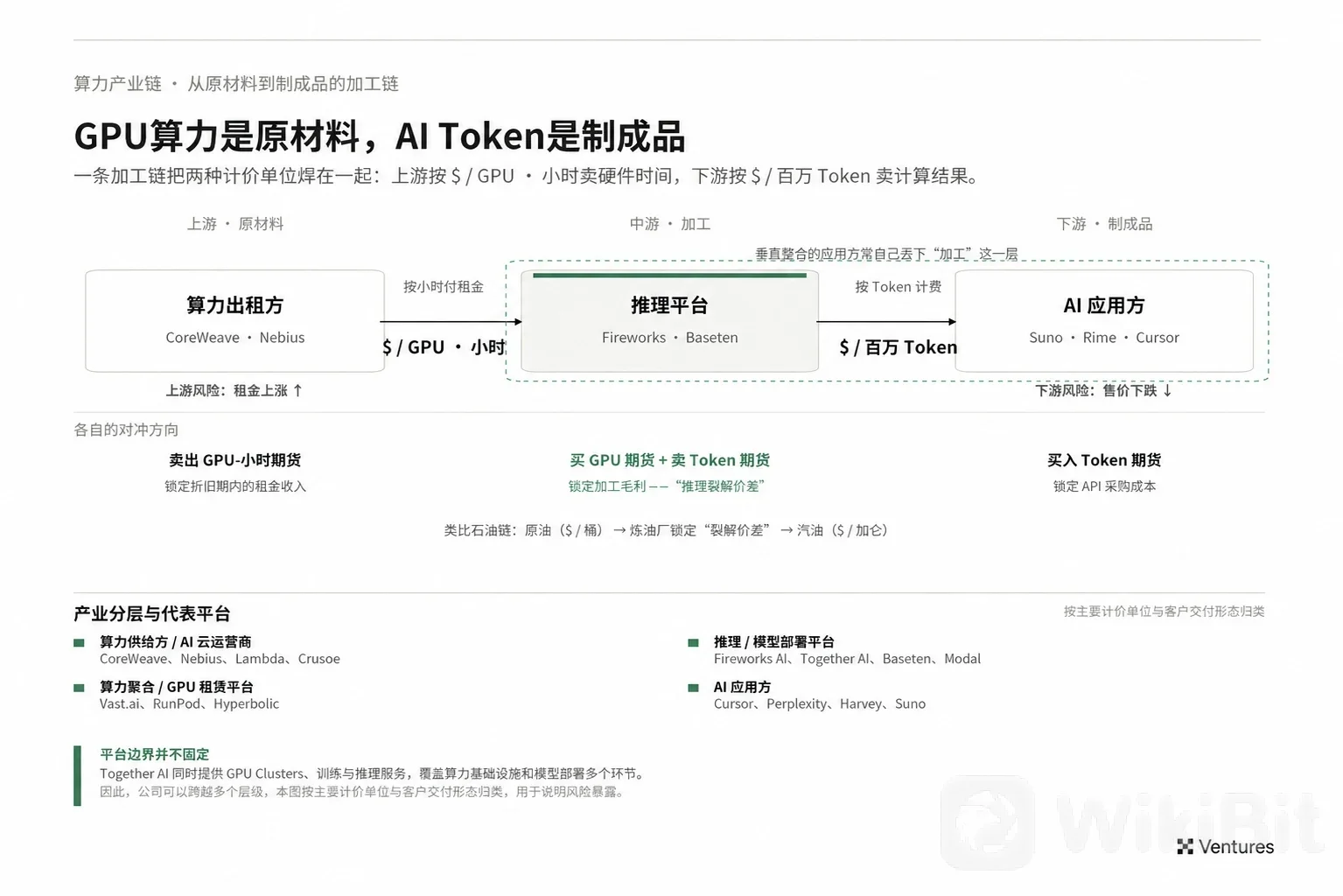Click the "算力出租方" box title
Screen dimensions: 1343x896
click(x=235, y=305)
